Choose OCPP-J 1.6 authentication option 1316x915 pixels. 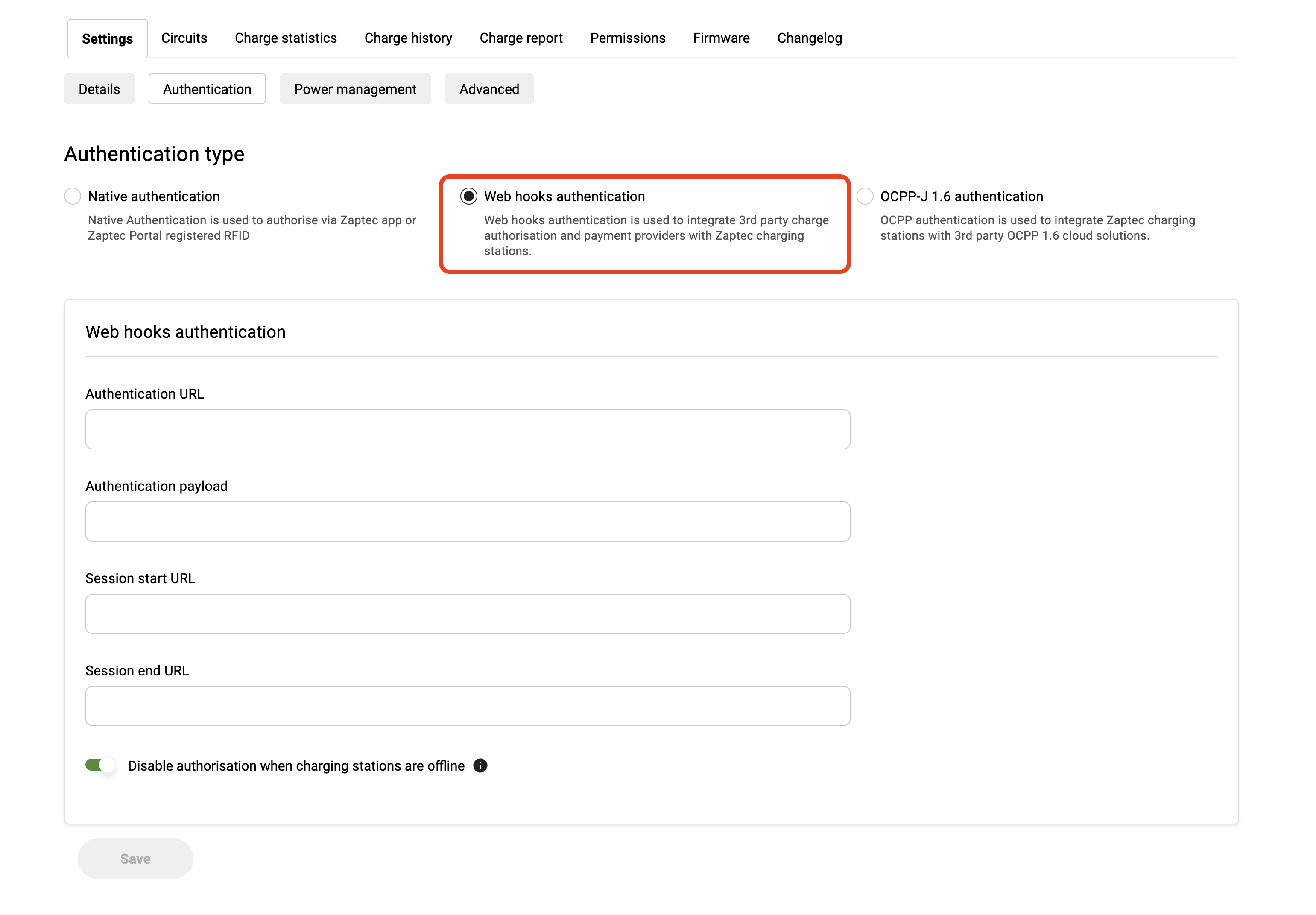point(865,196)
